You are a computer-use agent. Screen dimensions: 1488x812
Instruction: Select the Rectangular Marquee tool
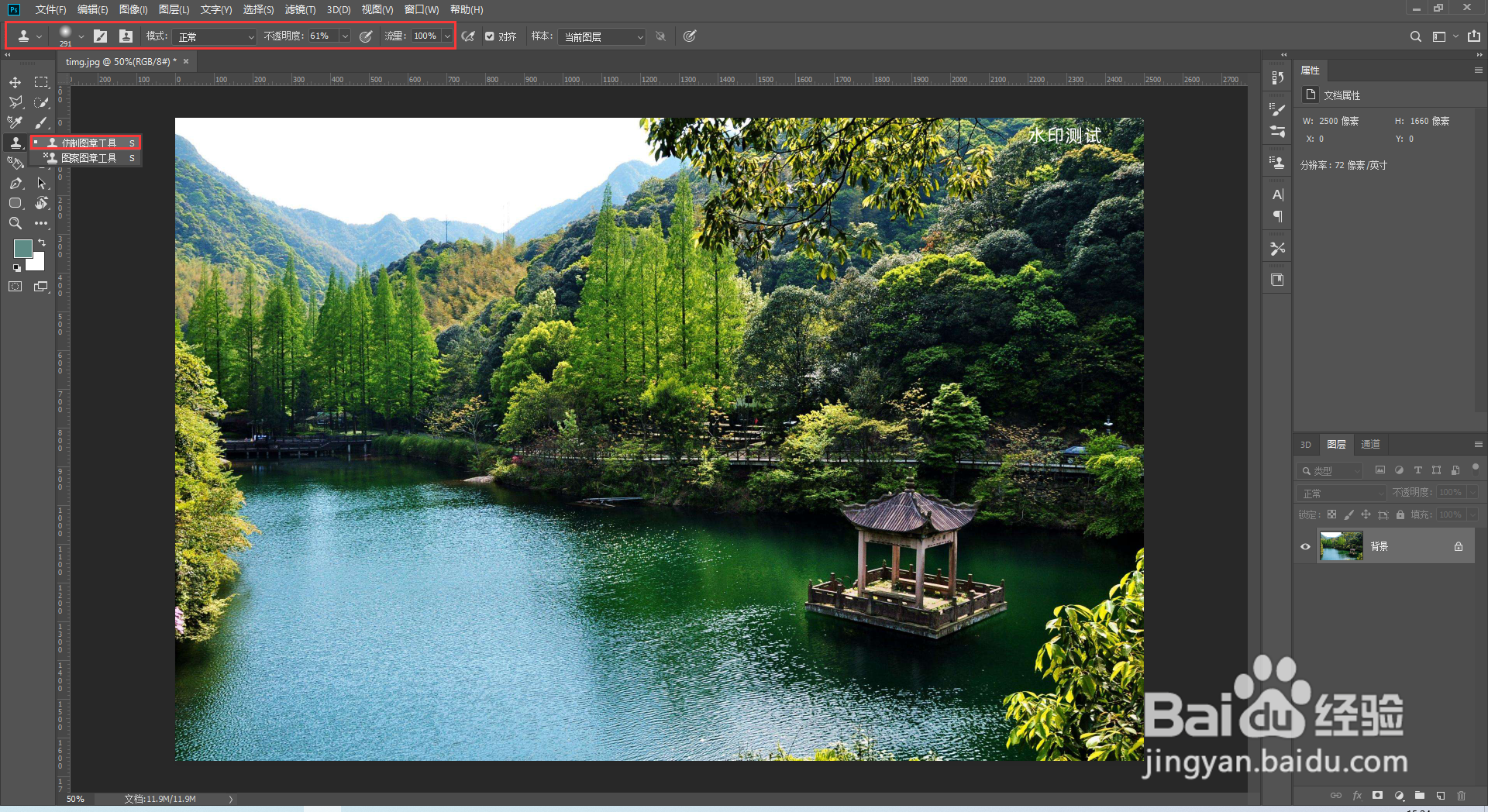[41, 82]
